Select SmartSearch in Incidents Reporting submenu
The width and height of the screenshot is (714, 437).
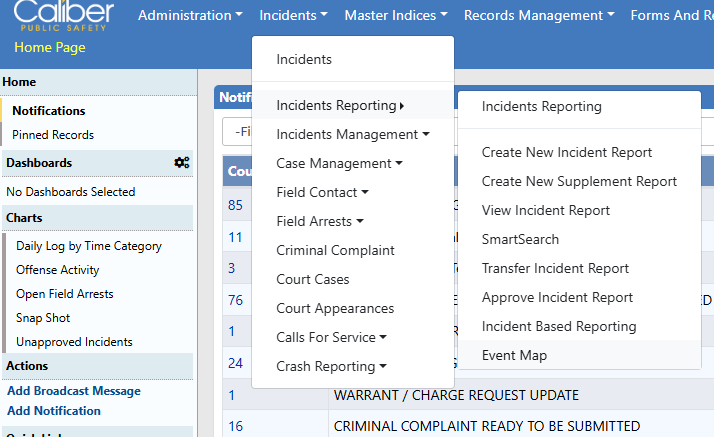[520, 239]
